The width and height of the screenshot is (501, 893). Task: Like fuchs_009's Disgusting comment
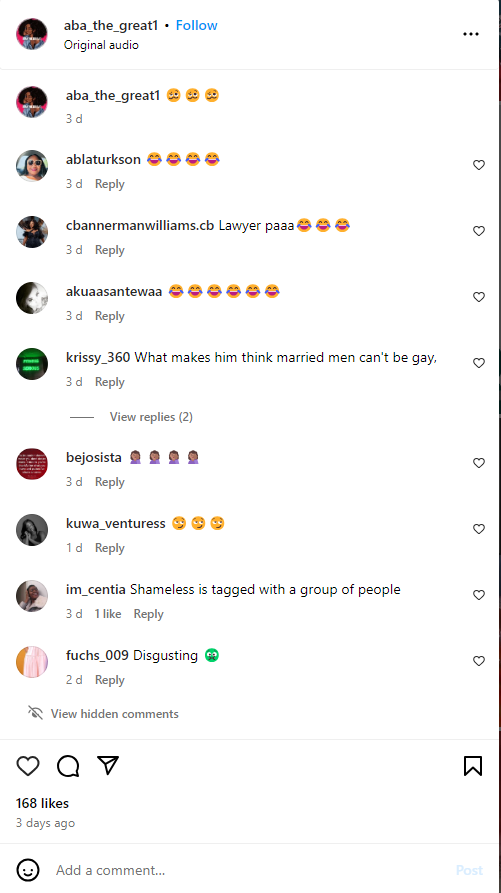coord(479,661)
